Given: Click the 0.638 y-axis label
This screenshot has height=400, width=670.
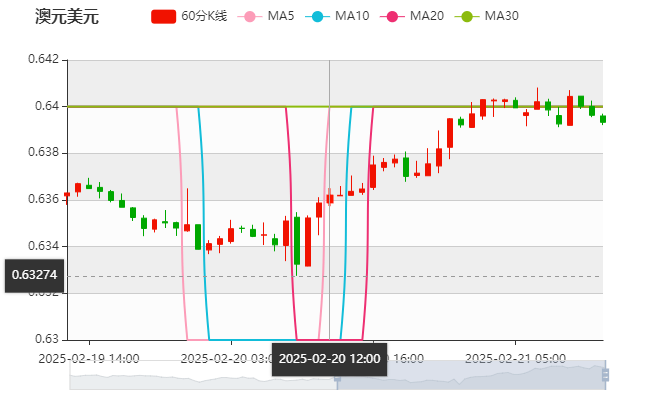Looking at the screenshot, I should click(x=44, y=152).
